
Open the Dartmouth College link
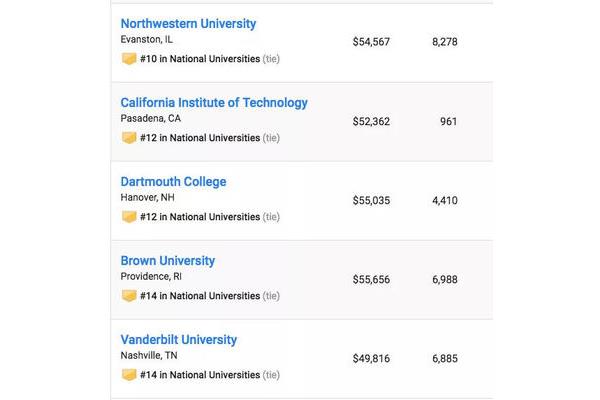pos(173,182)
